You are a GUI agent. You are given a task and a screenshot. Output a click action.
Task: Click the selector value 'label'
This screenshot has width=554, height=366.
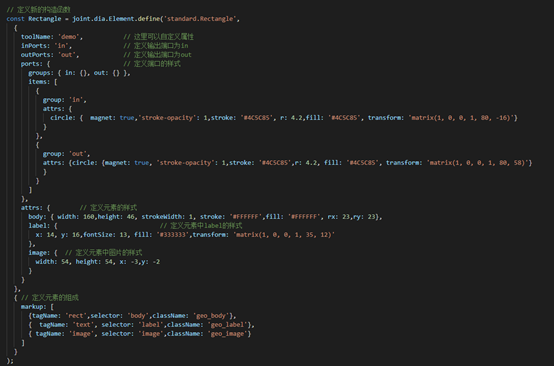[x=151, y=325]
